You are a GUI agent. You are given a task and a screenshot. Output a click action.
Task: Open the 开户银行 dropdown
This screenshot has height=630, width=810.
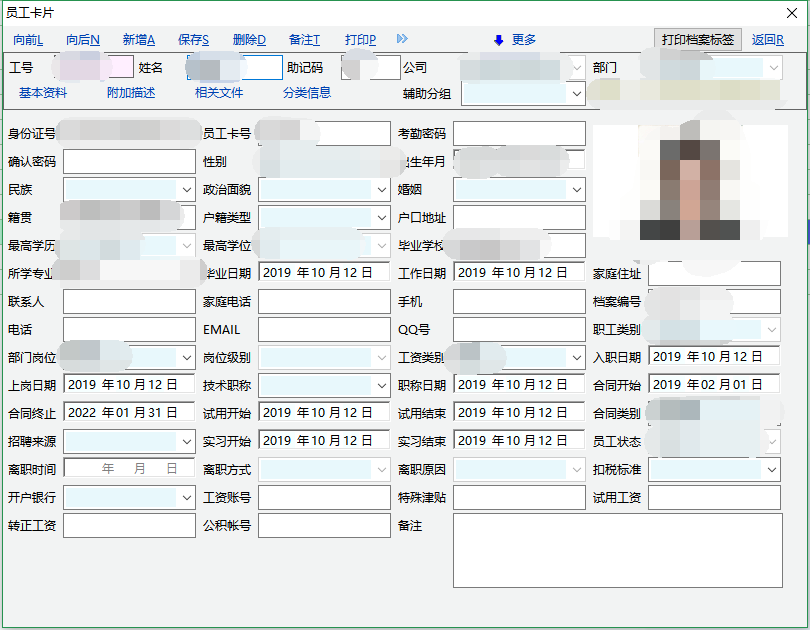pyautogui.click(x=186, y=498)
